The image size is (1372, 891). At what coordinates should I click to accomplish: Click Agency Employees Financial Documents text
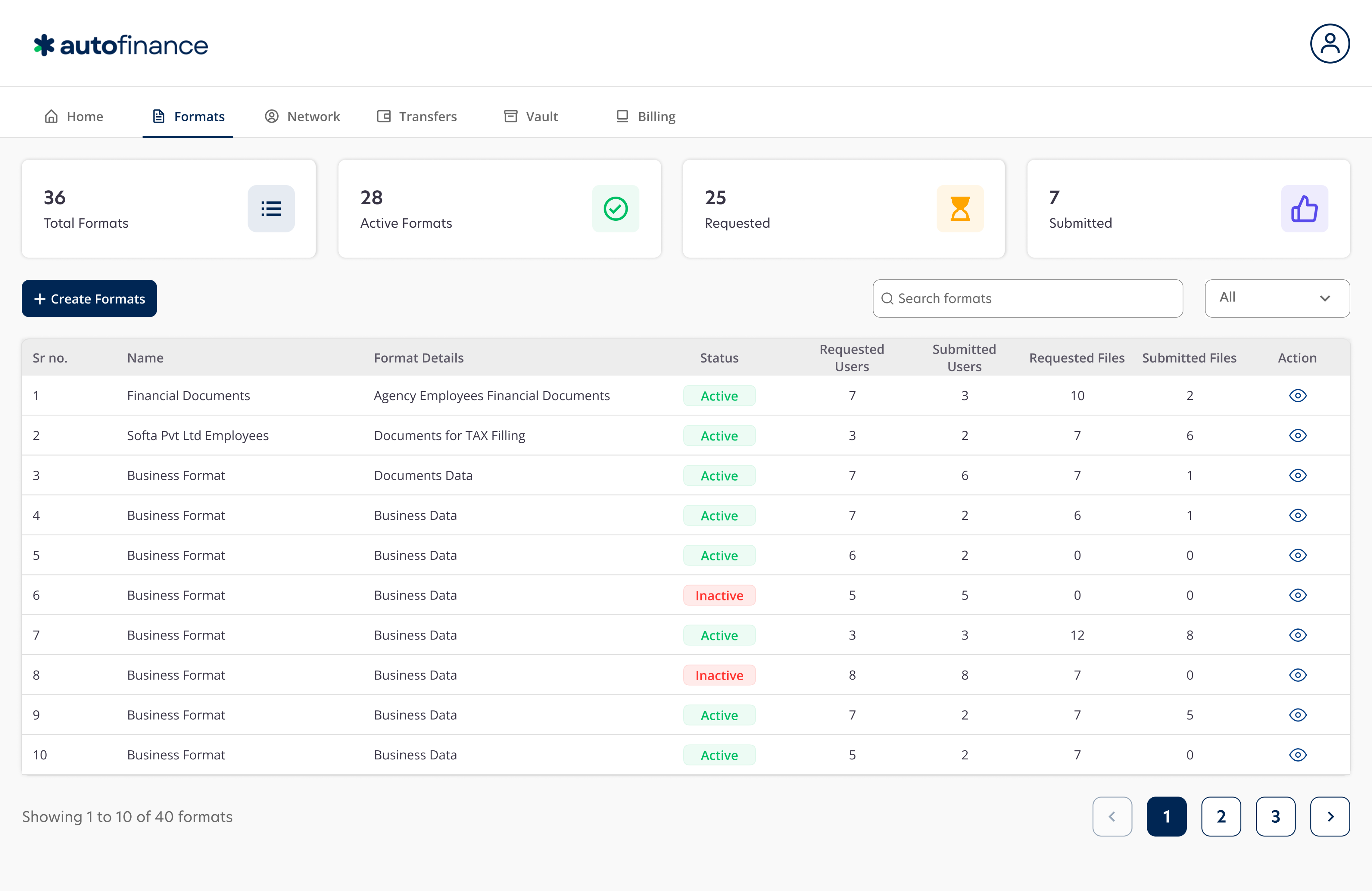point(492,395)
